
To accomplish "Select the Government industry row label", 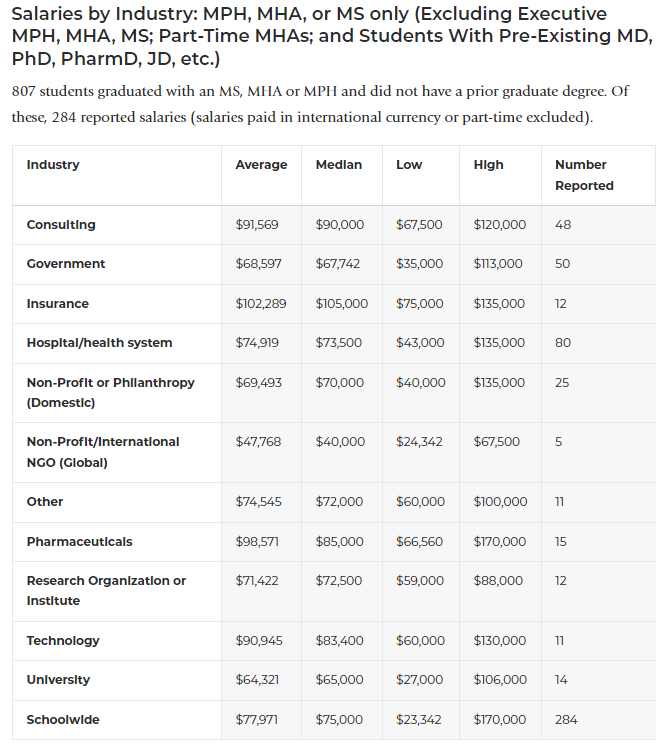I will tap(66, 264).
